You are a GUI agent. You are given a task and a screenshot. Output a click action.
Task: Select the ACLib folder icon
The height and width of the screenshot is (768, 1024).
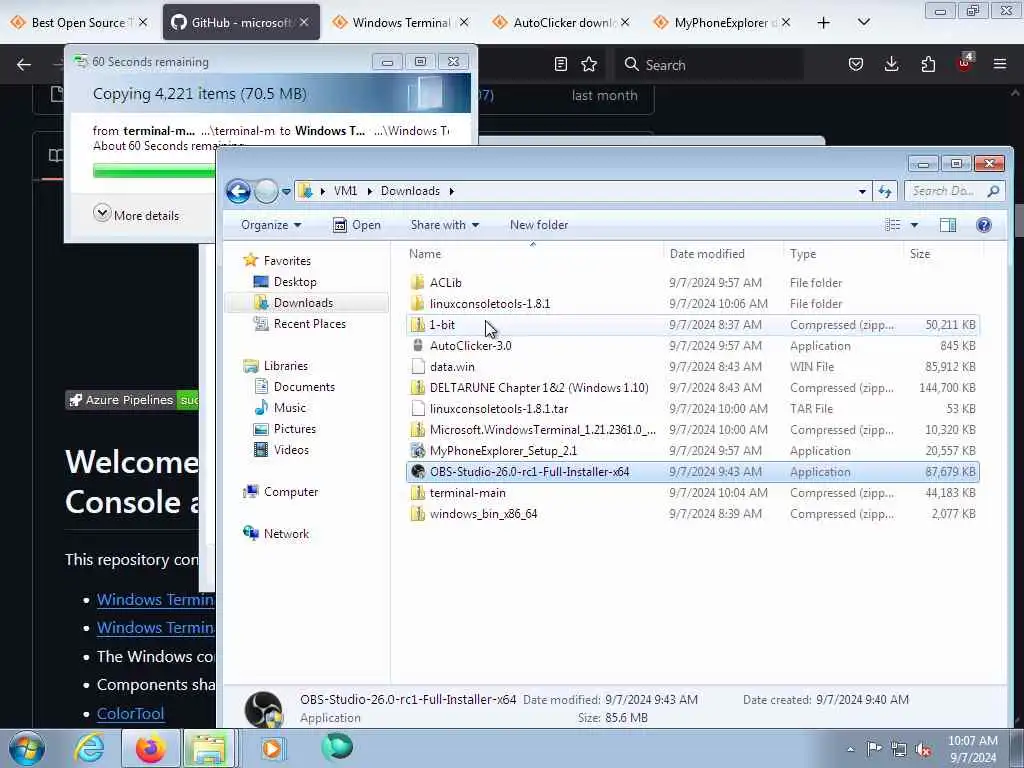[418, 283]
